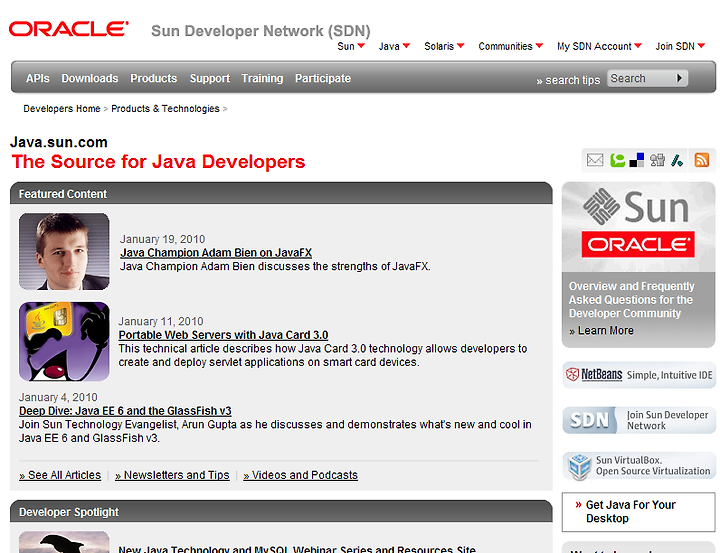The width and height of the screenshot is (720, 553).
Task: Open Newsletters and Tips link
Action: [x=172, y=475]
